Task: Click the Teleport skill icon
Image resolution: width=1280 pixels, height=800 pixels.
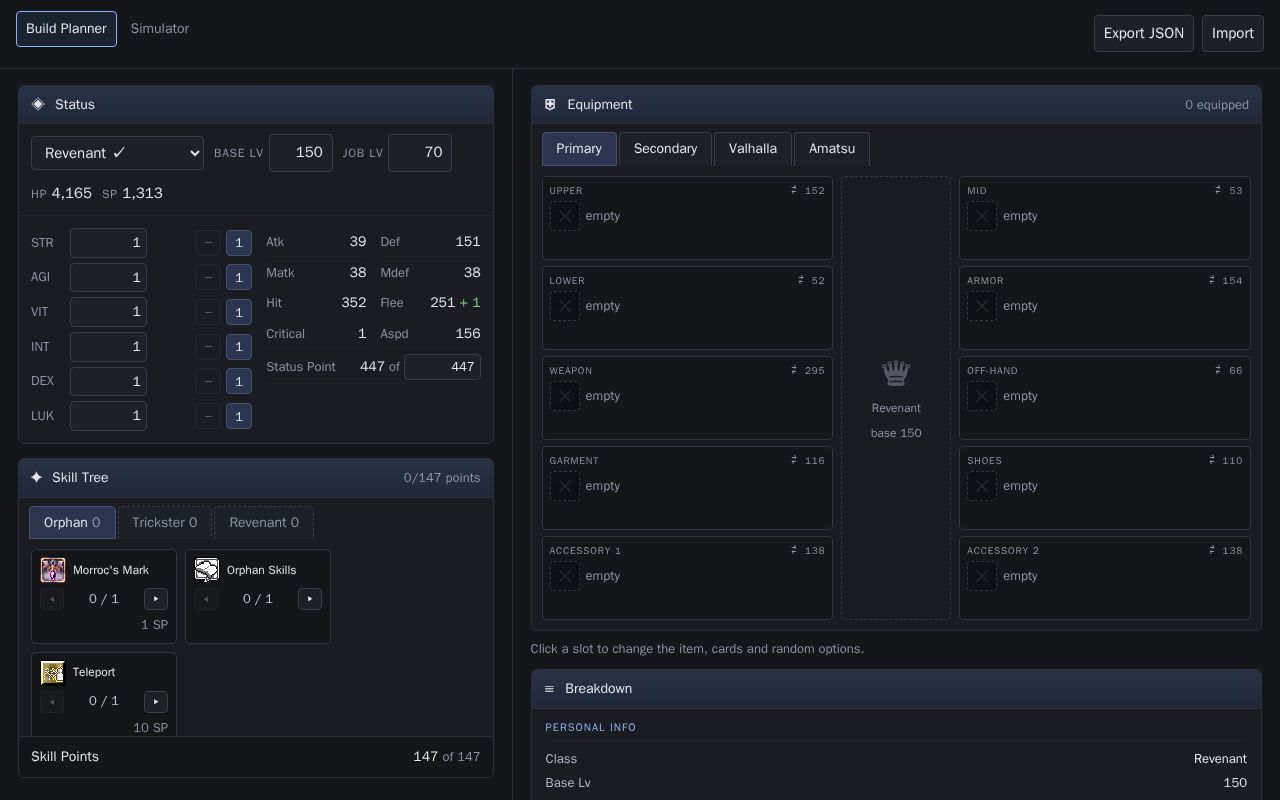Action: pyautogui.click(x=53, y=672)
